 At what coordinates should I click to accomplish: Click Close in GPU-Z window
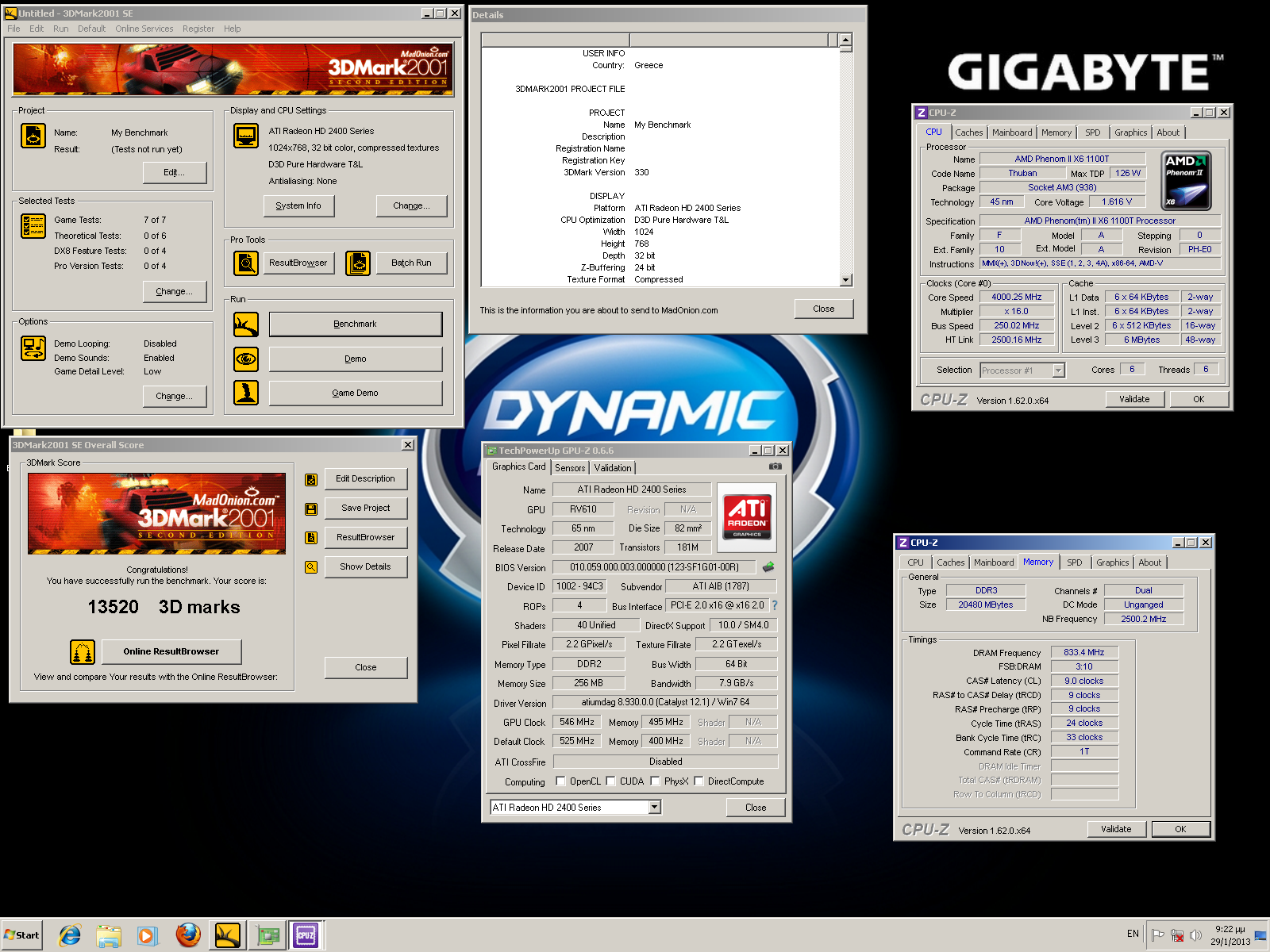(x=756, y=808)
